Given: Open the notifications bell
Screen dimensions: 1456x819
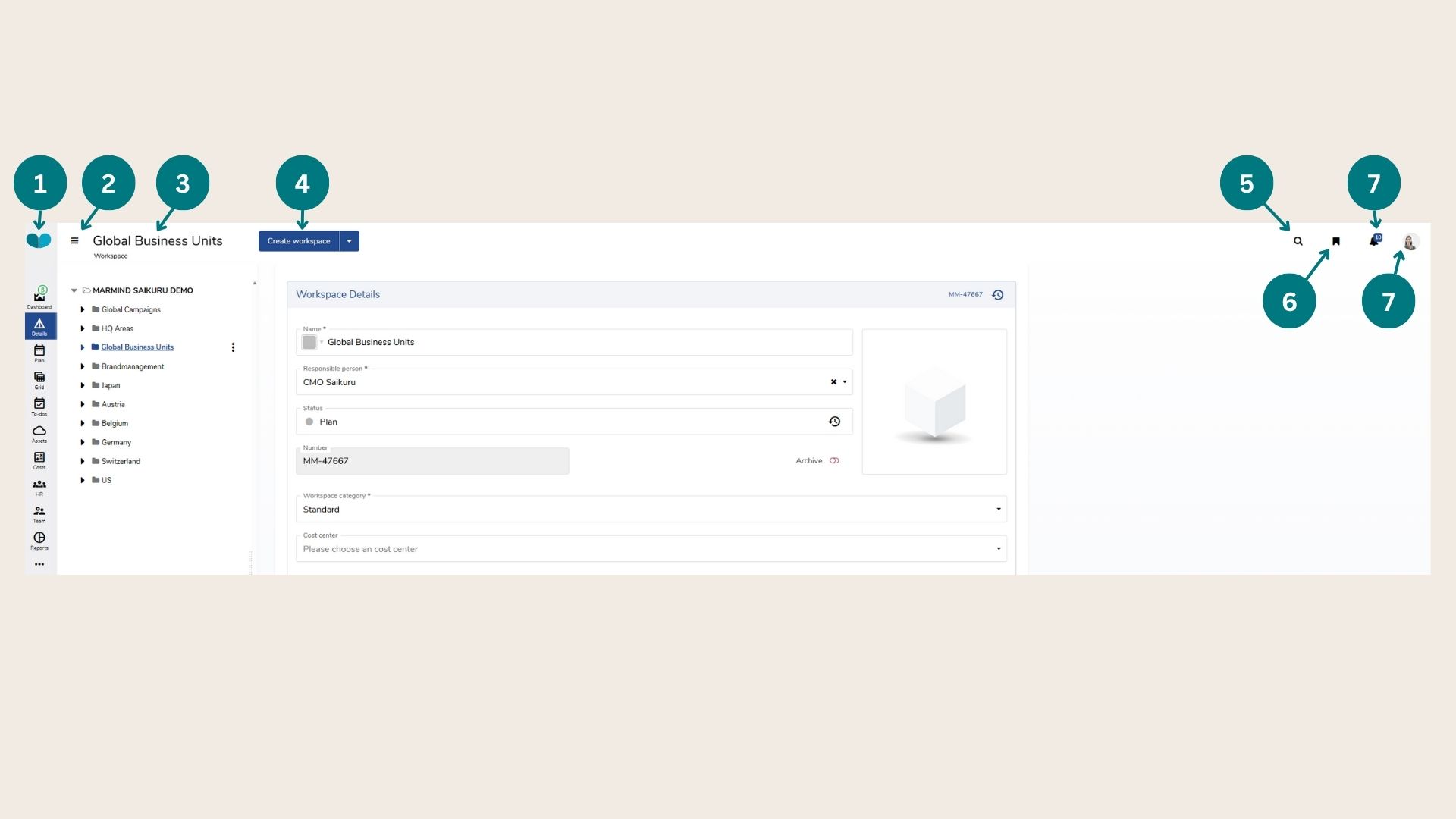Looking at the screenshot, I should coord(1373,241).
